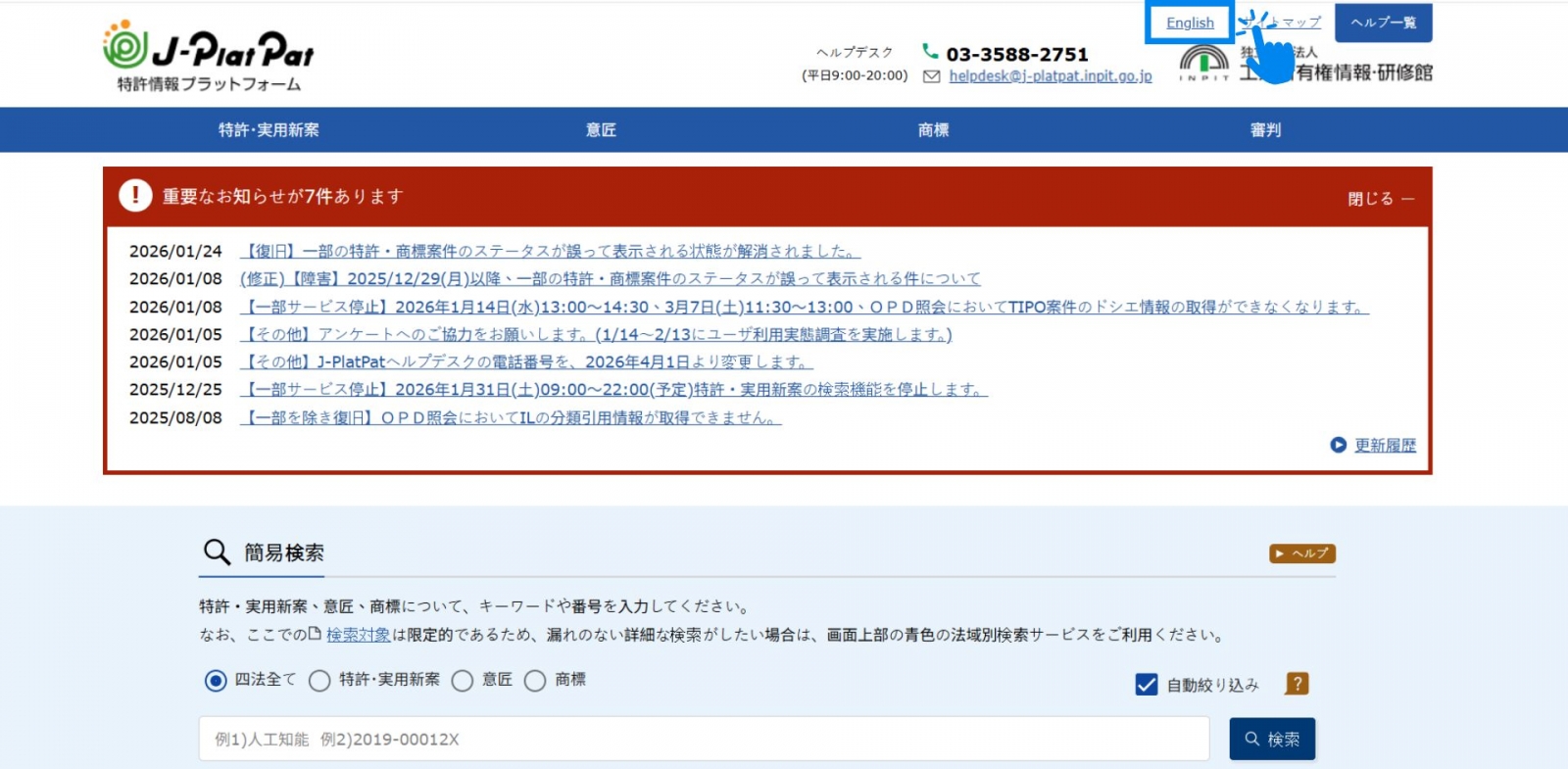
Task: Select the 商標 radio button
Action: click(535, 680)
